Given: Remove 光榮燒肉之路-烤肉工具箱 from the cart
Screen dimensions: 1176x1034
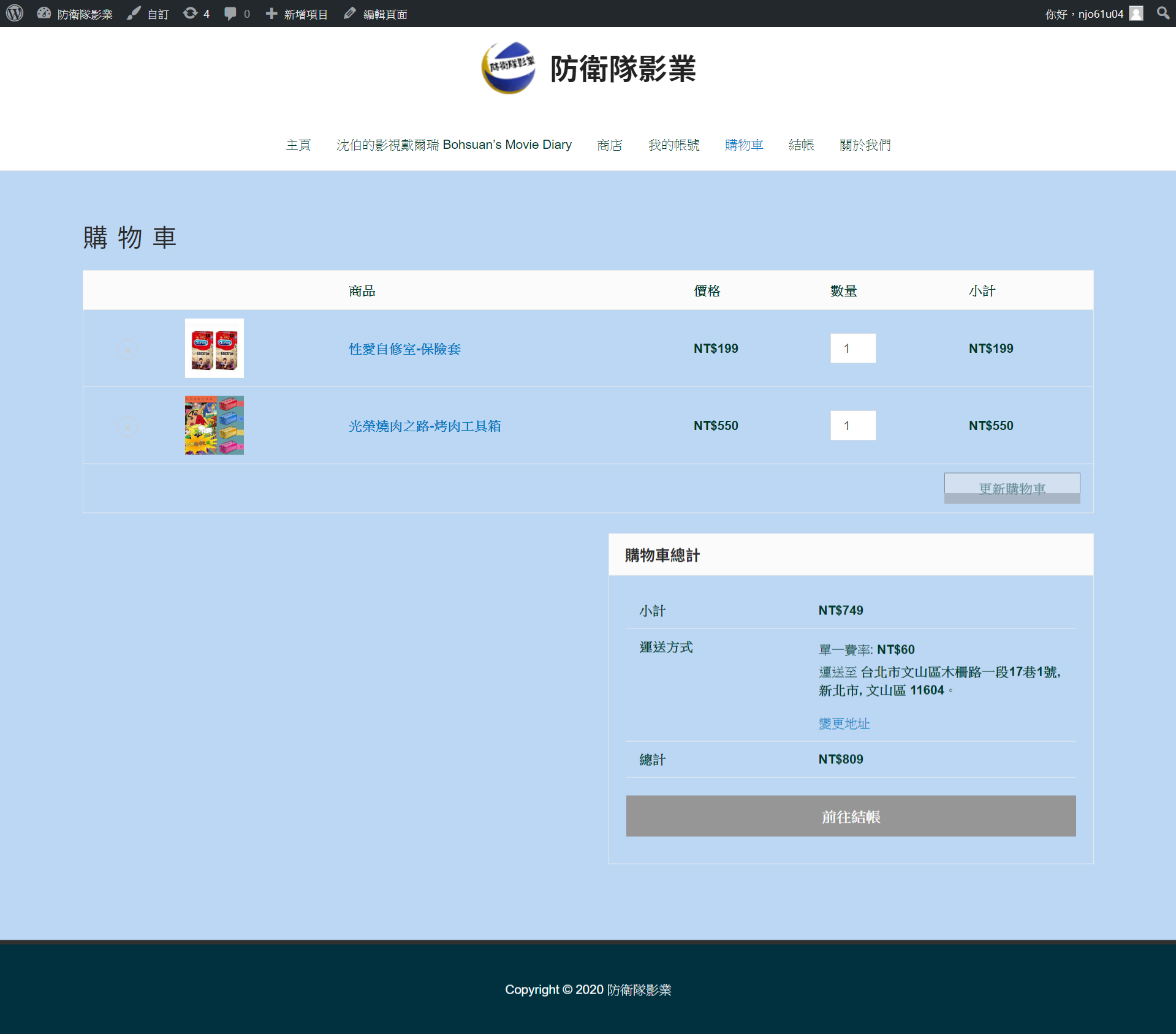Looking at the screenshot, I should pos(127,426).
